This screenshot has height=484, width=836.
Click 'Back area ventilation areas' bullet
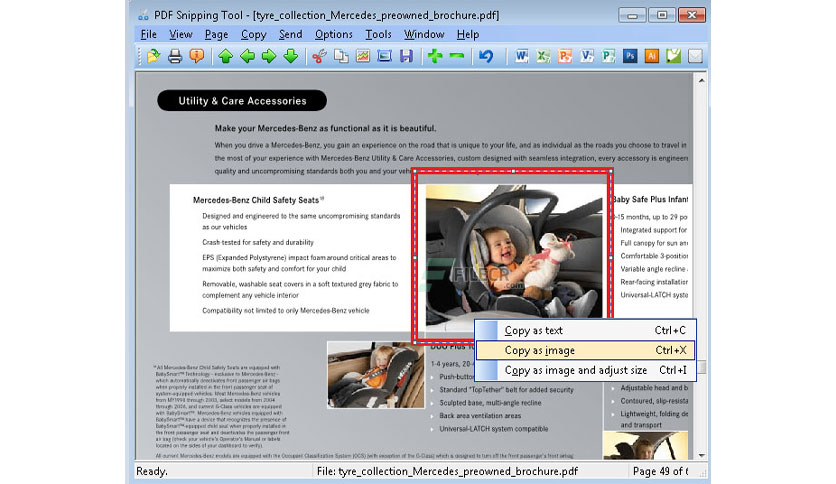pyautogui.click(x=480, y=416)
